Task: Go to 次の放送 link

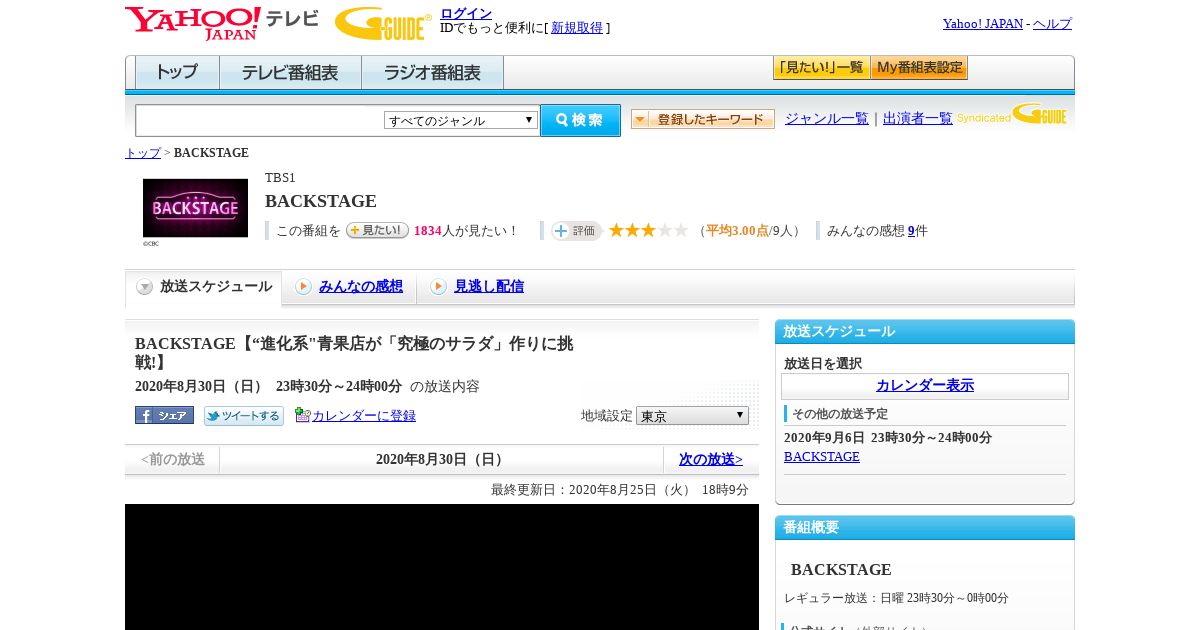Action: tap(711, 459)
